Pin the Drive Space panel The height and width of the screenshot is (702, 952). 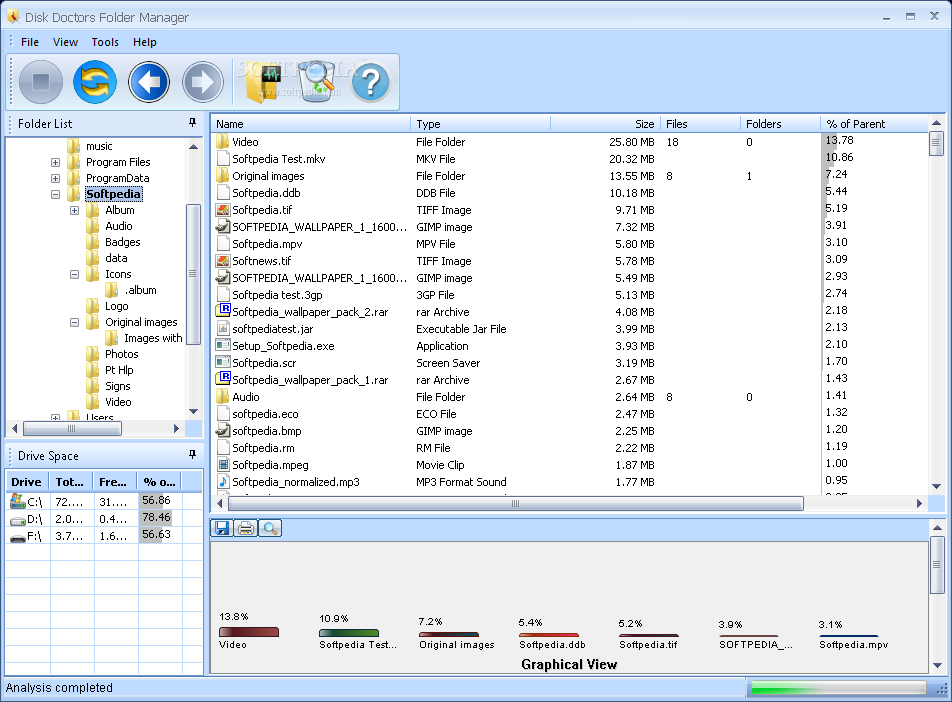[x=192, y=454]
